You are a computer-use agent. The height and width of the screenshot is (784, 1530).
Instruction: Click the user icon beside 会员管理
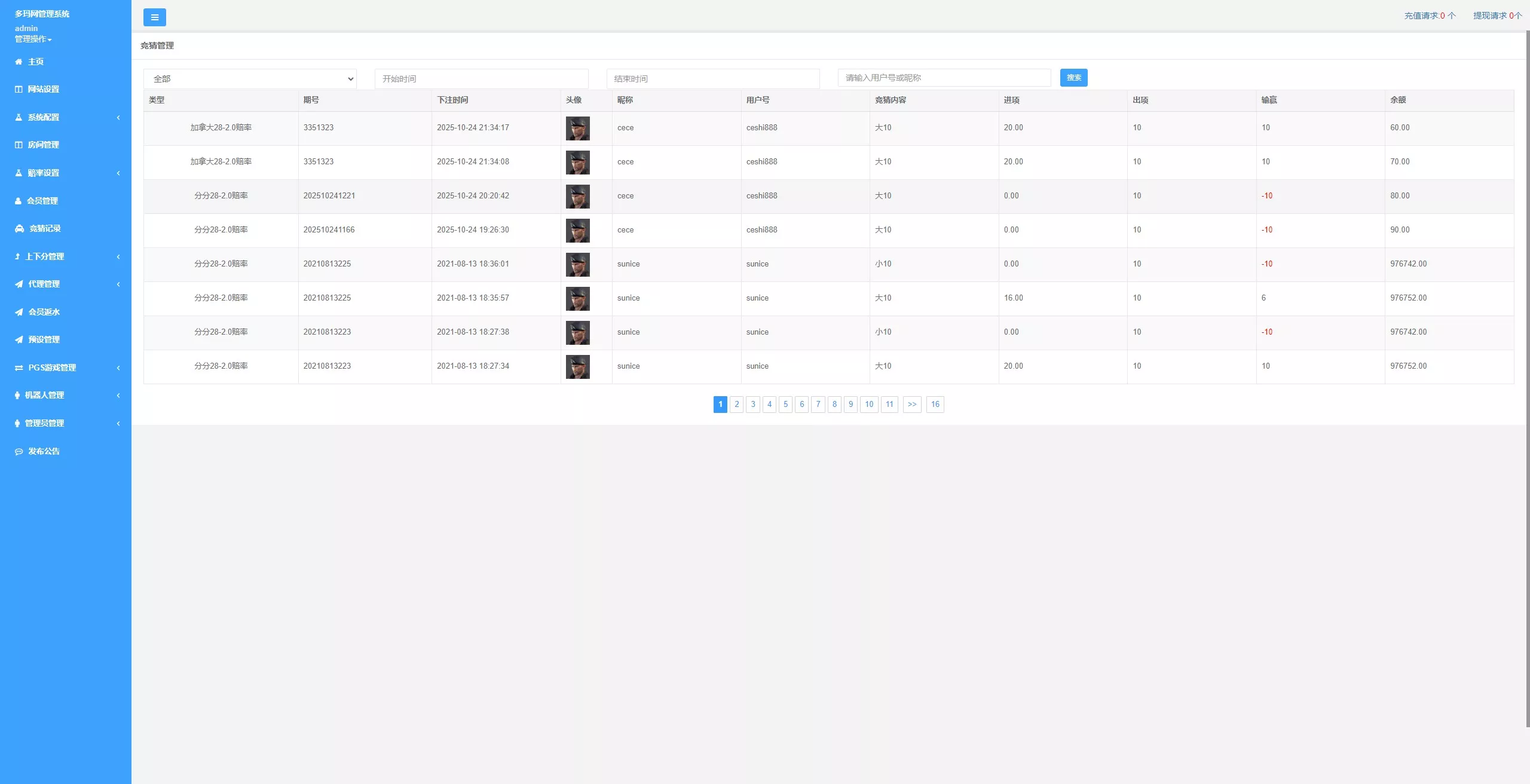(x=18, y=201)
